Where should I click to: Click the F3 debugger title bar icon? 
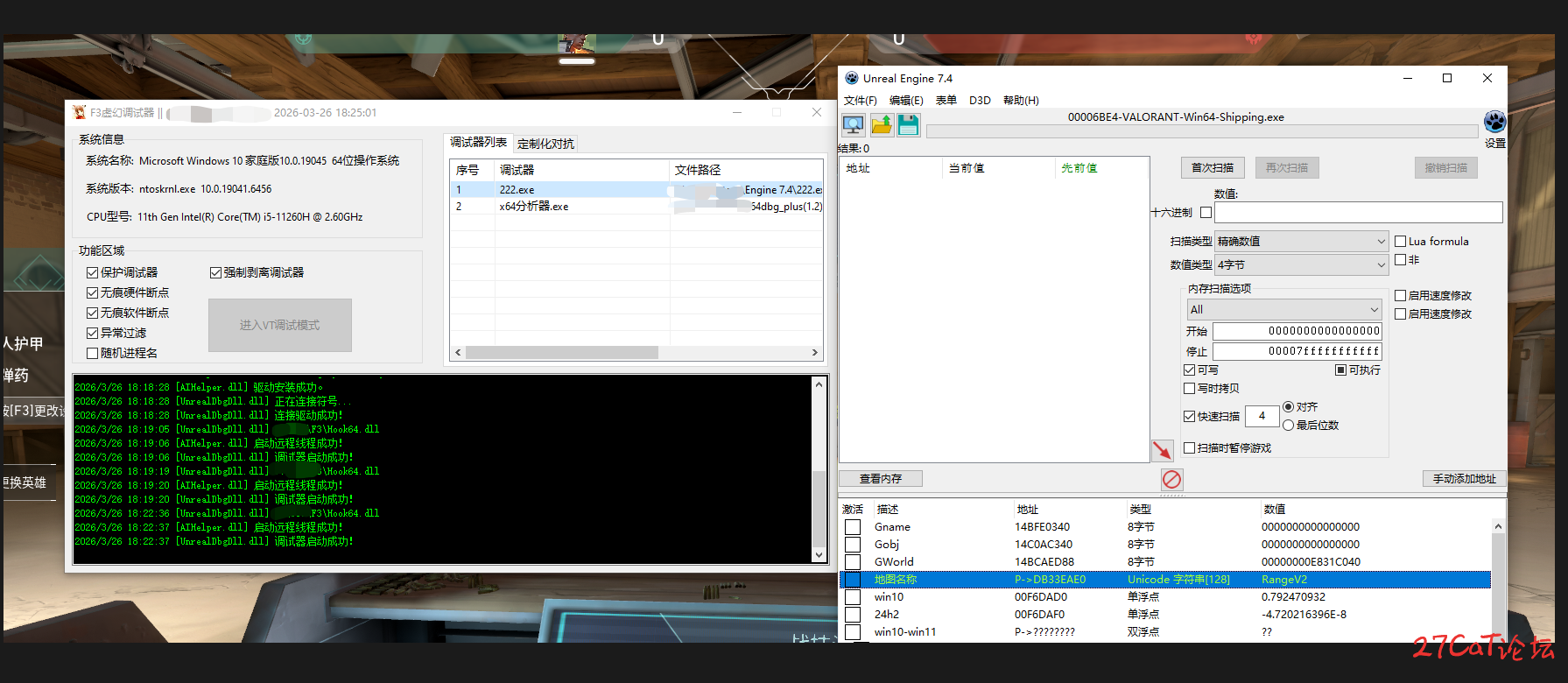point(80,113)
